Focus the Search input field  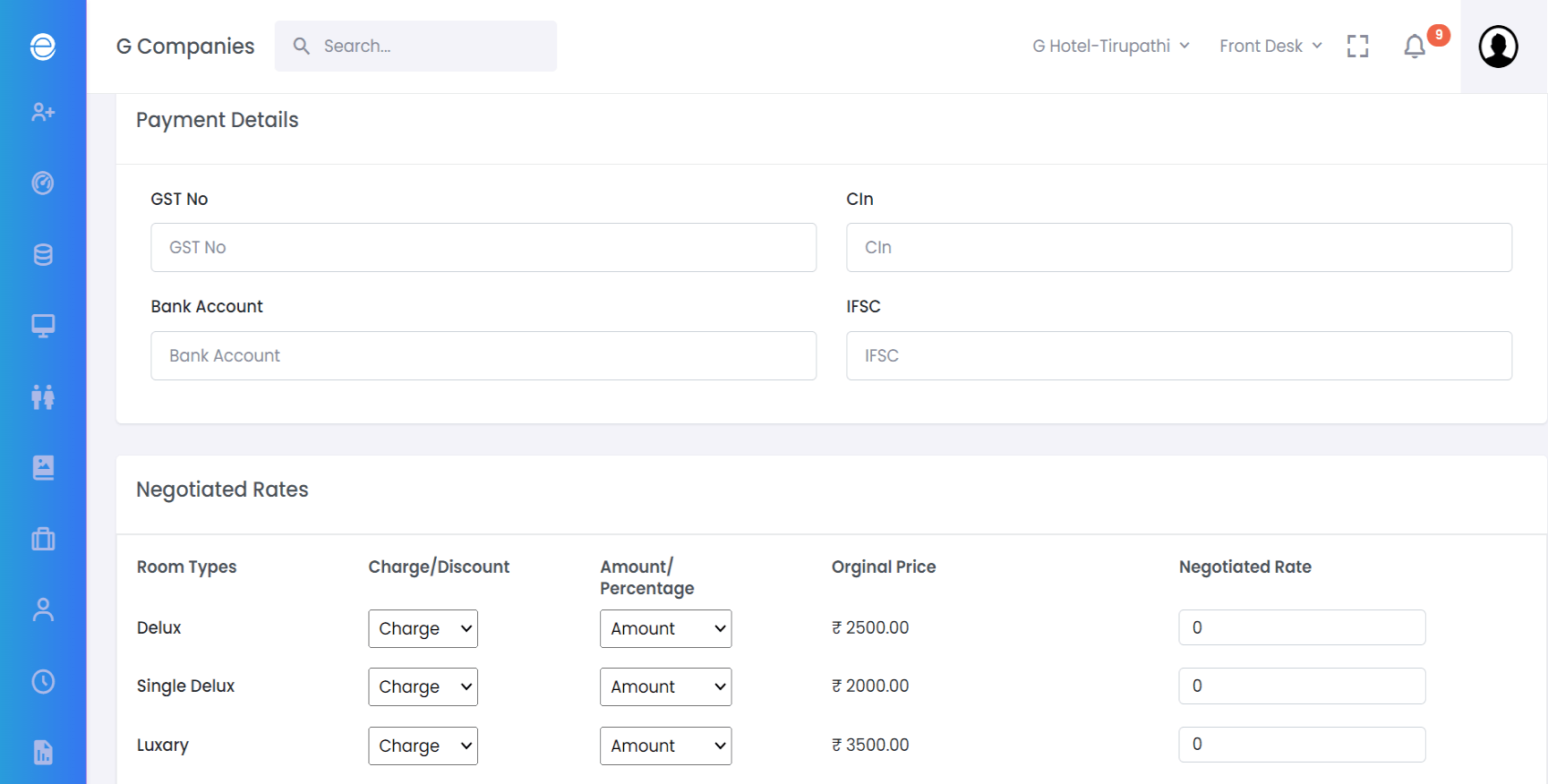tap(415, 46)
